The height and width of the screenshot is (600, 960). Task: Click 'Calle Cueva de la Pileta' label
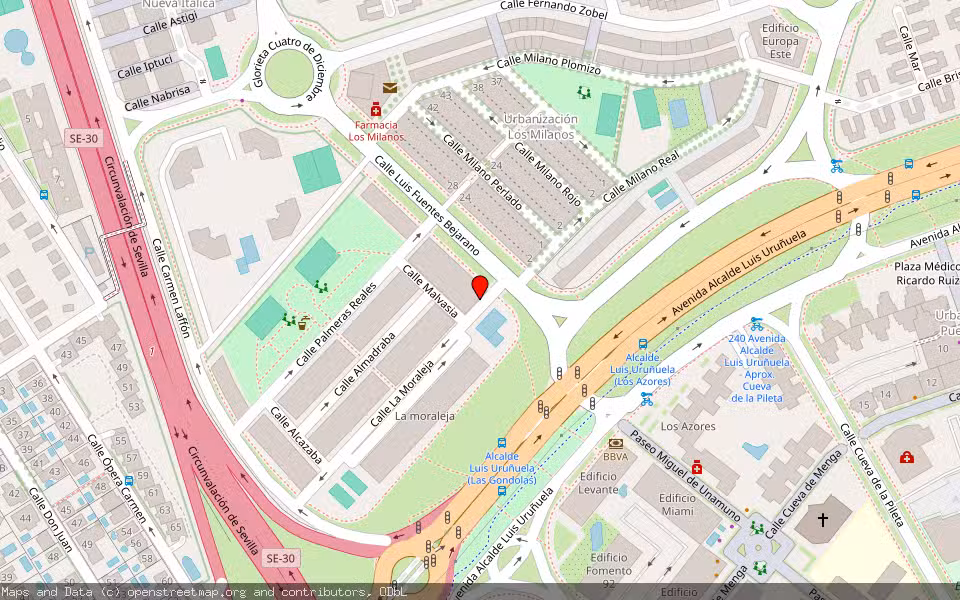tap(872, 474)
